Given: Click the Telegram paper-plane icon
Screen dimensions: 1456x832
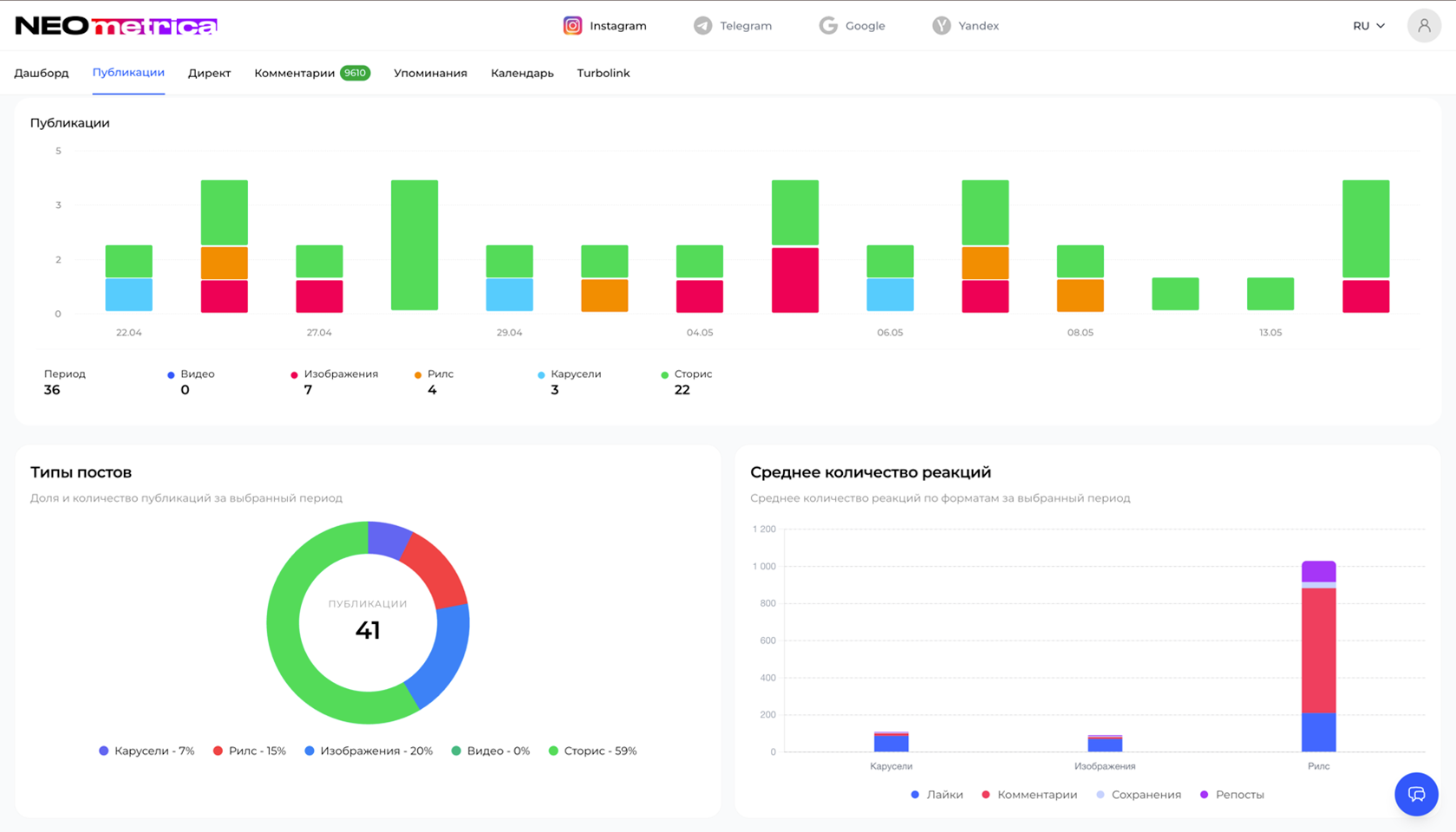Looking at the screenshot, I should [x=702, y=26].
